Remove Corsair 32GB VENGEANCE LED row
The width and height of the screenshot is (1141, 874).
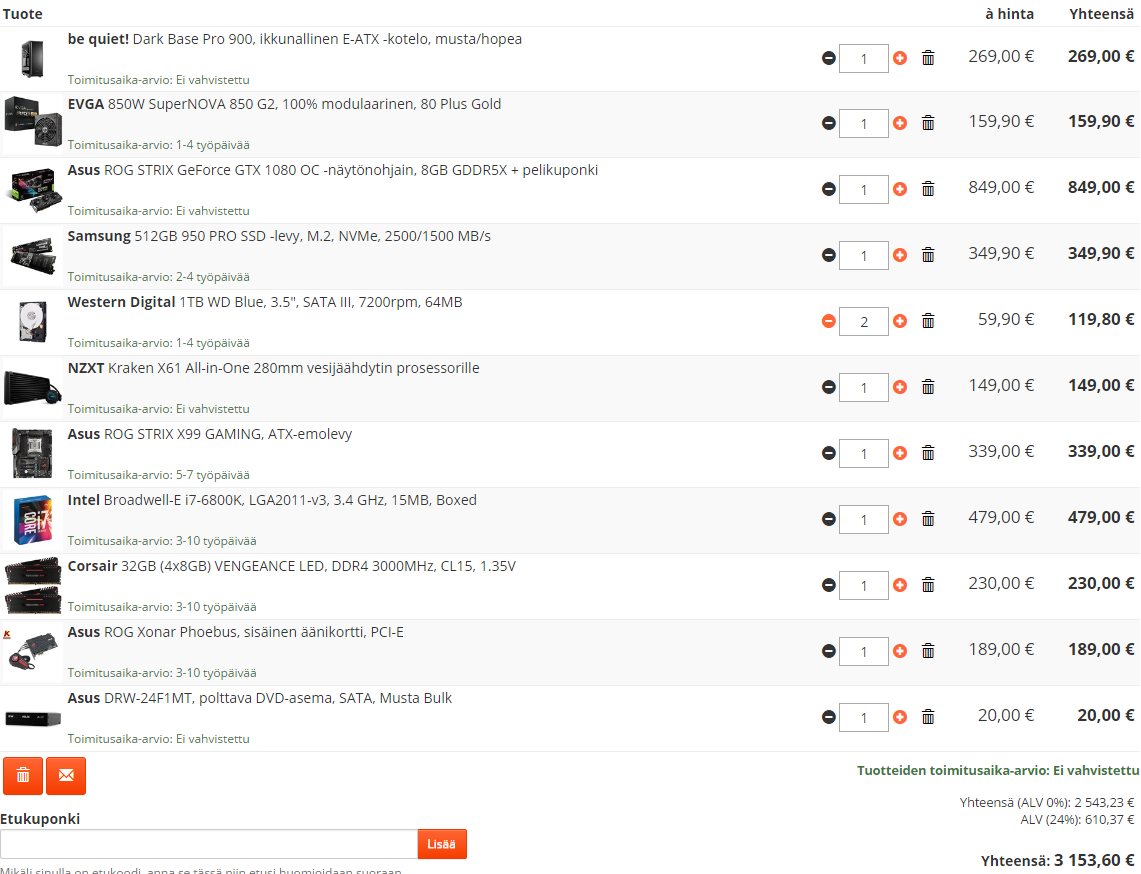(928, 585)
